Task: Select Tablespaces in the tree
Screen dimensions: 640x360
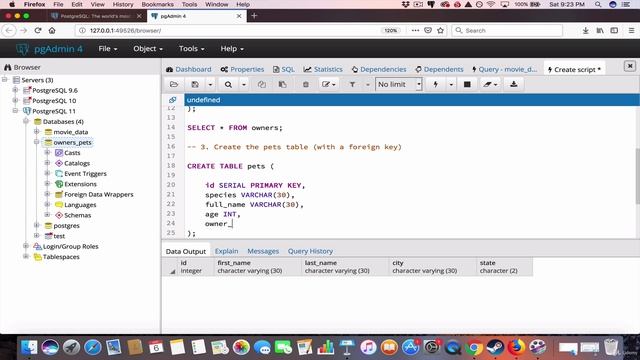Action: 61,257
